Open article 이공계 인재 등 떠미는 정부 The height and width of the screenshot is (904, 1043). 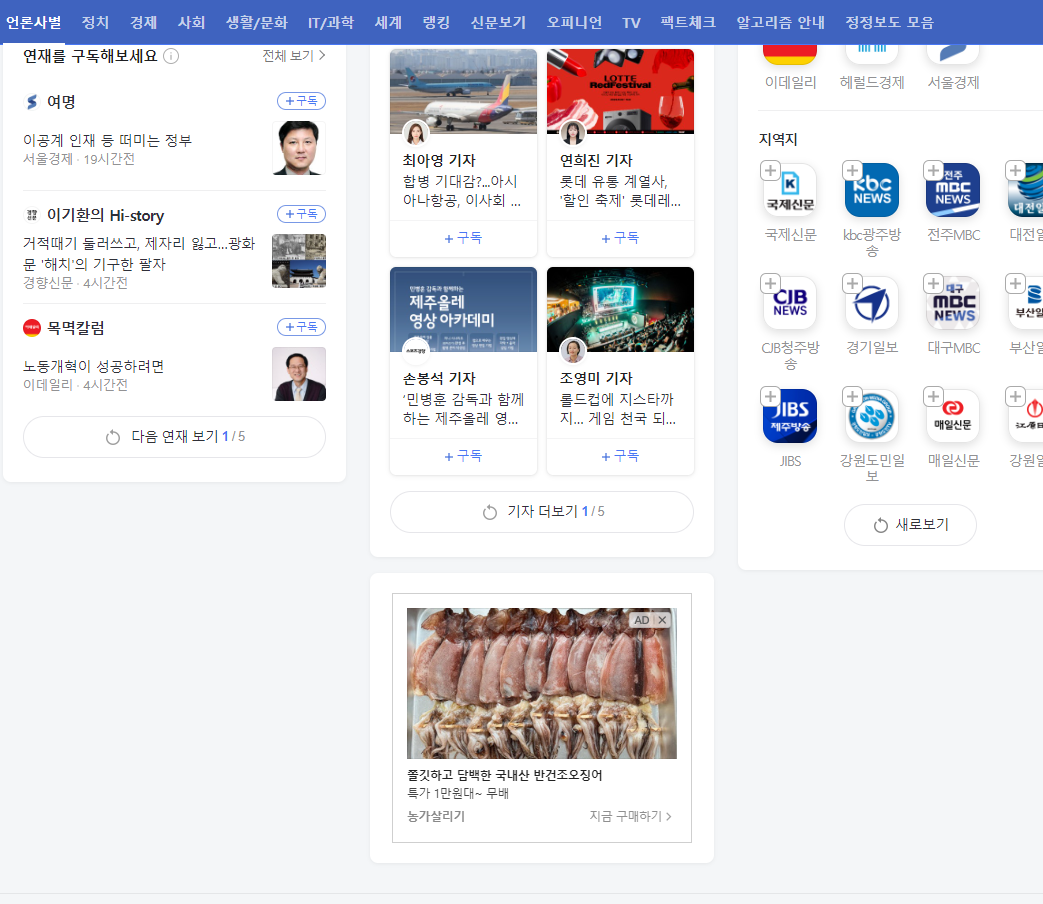point(107,140)
